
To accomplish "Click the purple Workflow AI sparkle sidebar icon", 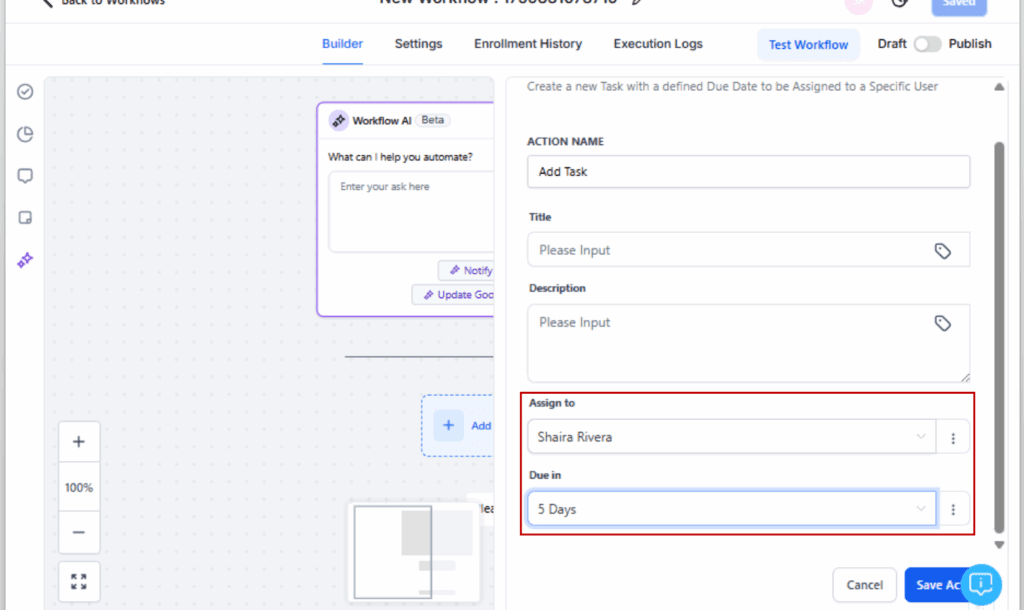I will (x=25, y=260).
